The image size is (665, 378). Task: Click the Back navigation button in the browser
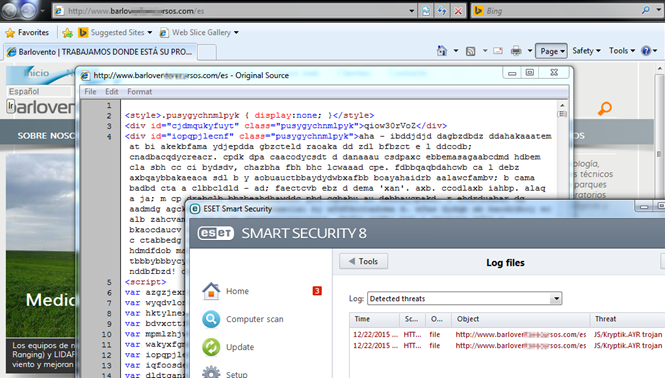tap(10, 11)
